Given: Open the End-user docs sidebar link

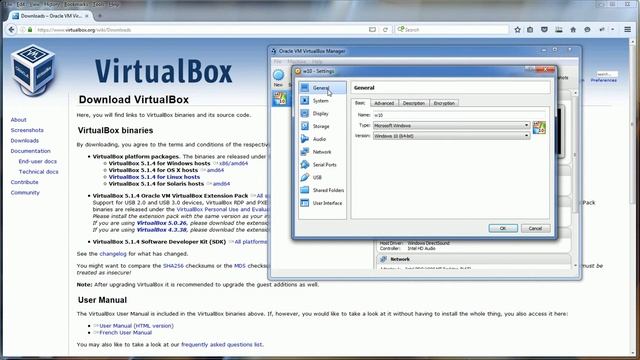Looking at the screenshot, I should pos(38,161).
